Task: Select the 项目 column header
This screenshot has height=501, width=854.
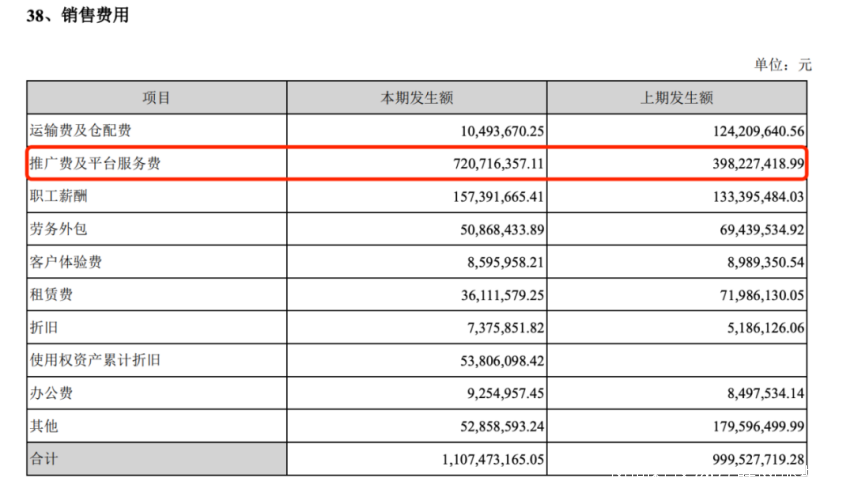Action: [x=157, y=98]
